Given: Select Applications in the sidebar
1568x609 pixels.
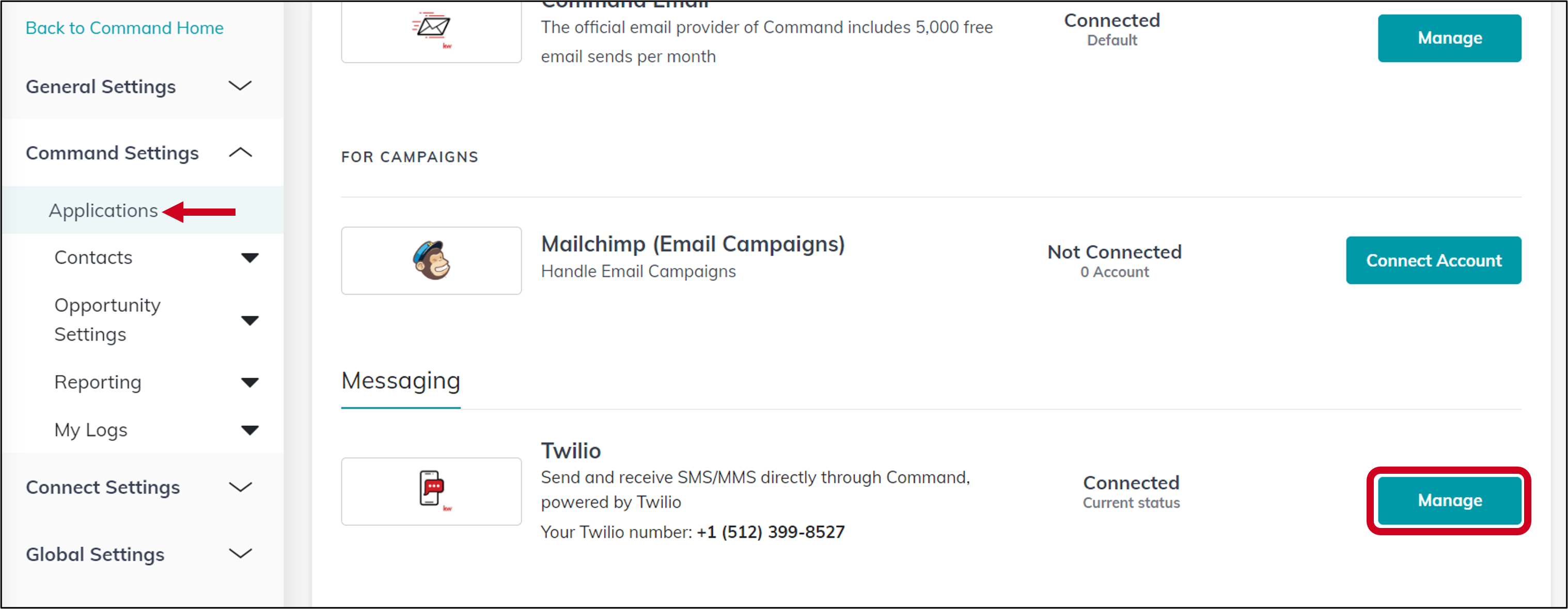Looking at the screenshot, I should tap(103, 211).
